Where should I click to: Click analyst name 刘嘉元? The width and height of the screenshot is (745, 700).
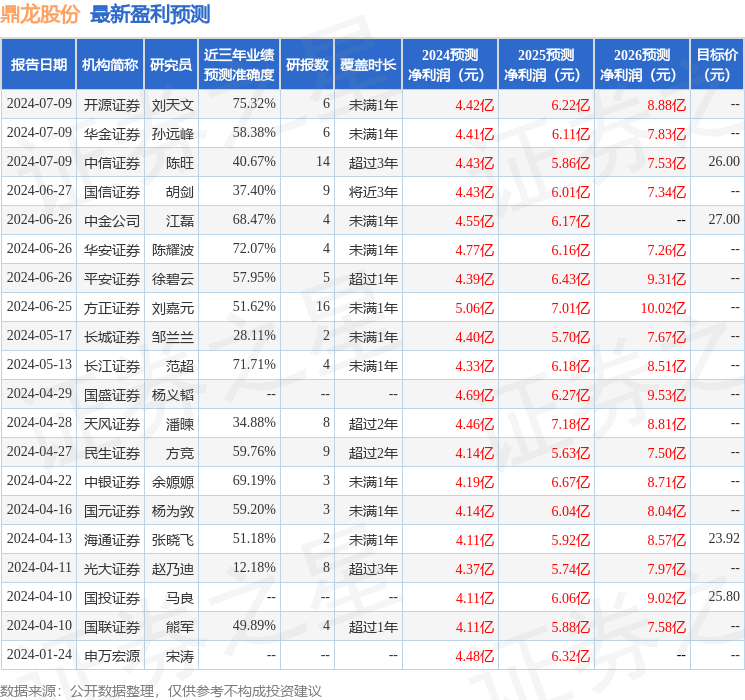point(173,307)
